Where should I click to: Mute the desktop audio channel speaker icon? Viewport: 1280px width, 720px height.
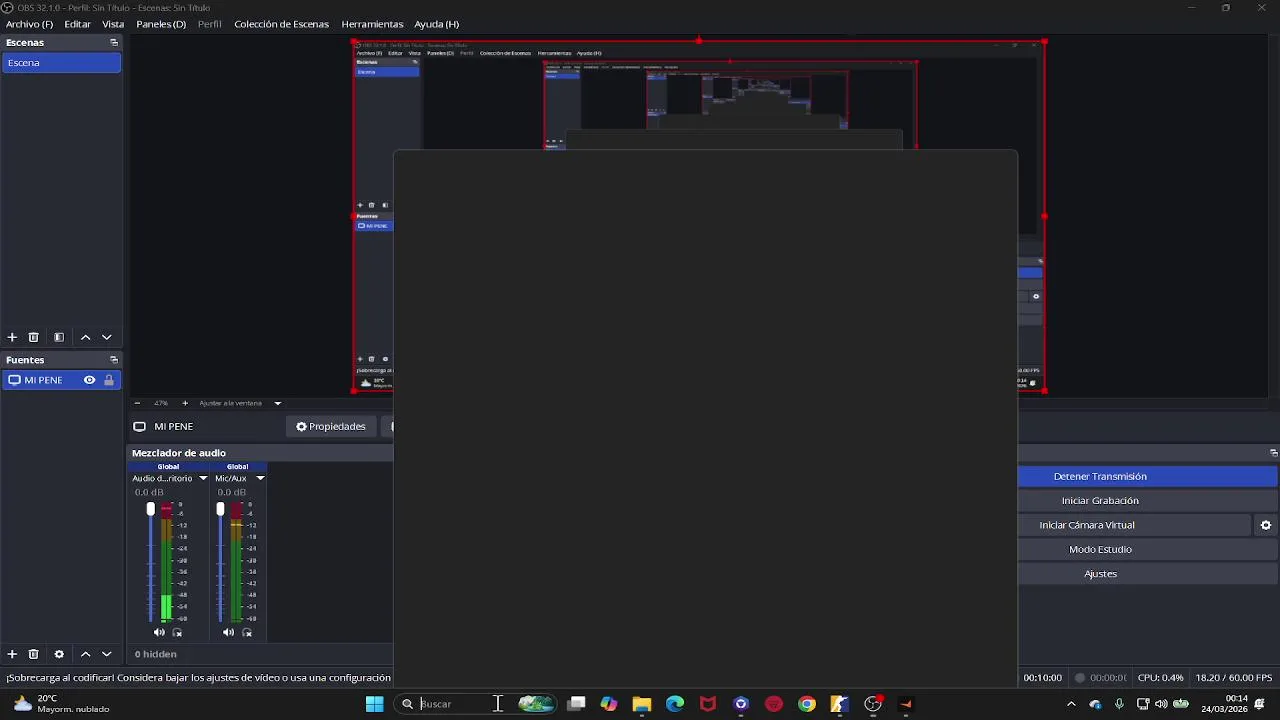pos(159,632)
